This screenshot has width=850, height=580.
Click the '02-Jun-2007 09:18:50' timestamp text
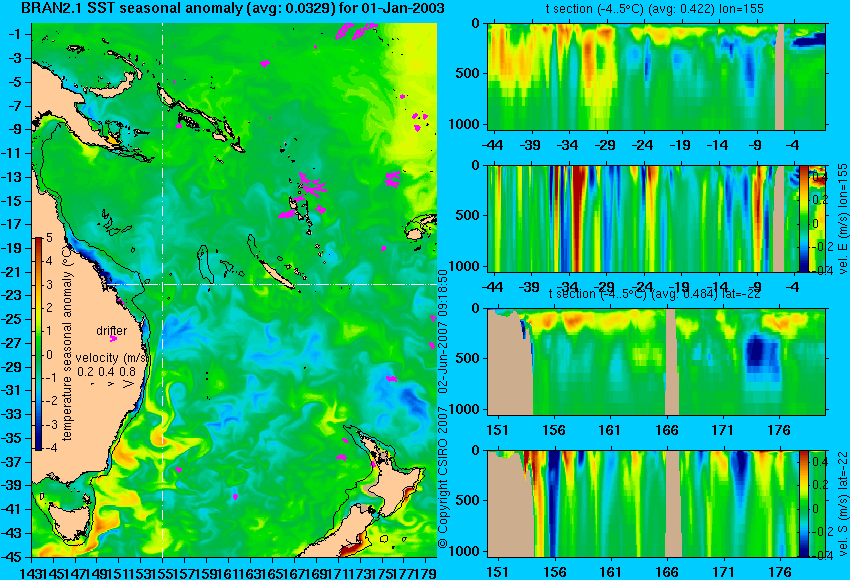click(443, 332)
